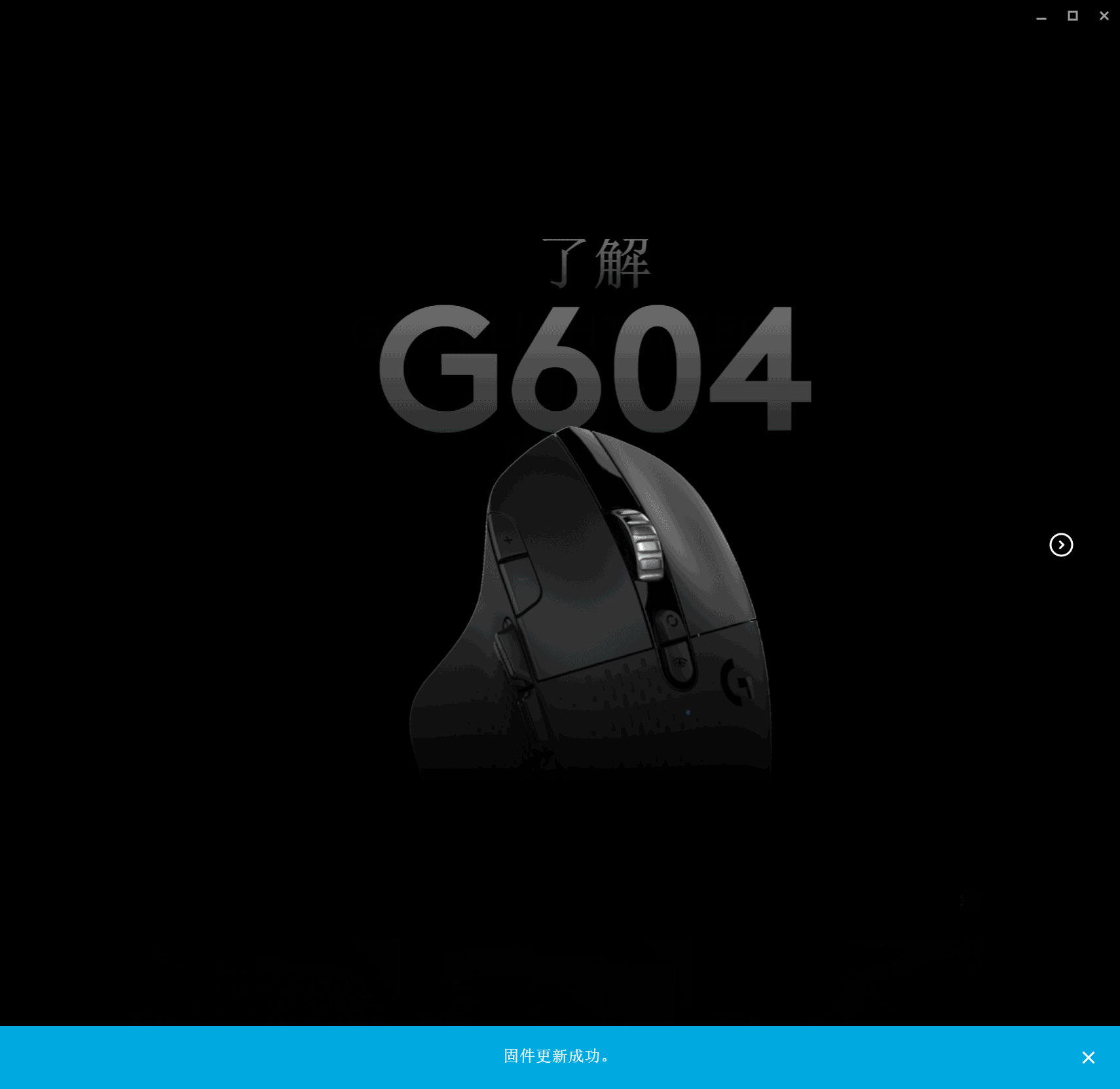Maximize the G HUB window
The height and width of the screenshot is (1089, 1120).
coord(1073,16)
